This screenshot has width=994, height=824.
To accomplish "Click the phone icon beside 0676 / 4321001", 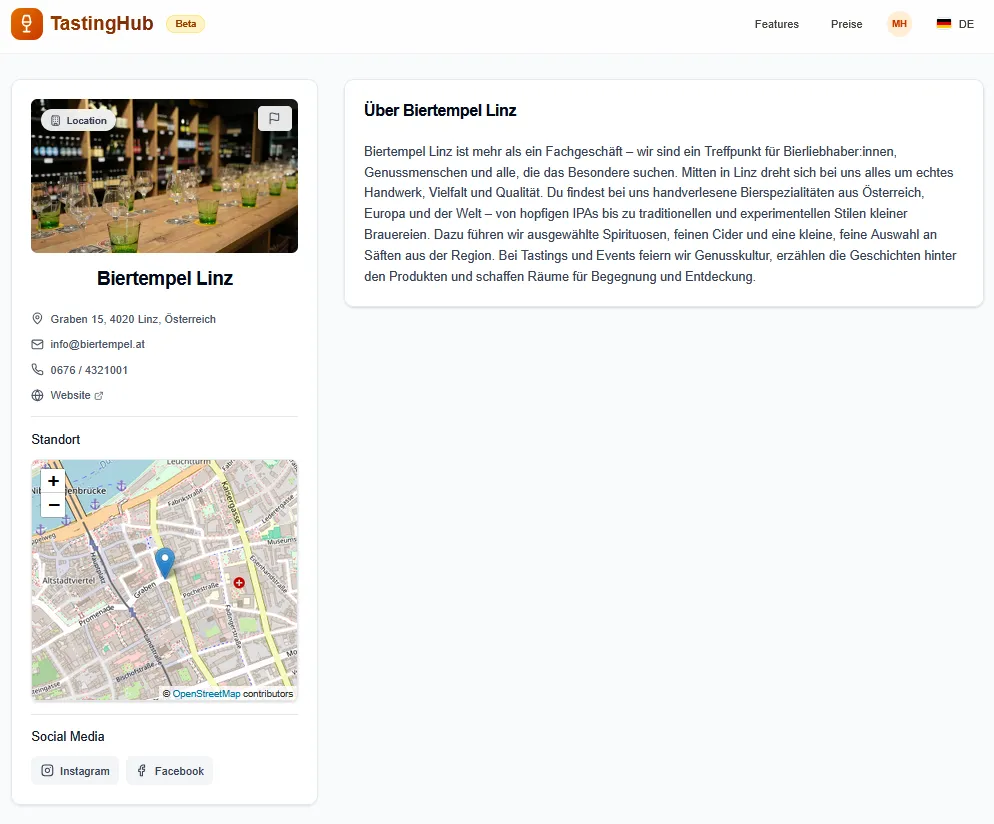I will click(x=37, y=369).
